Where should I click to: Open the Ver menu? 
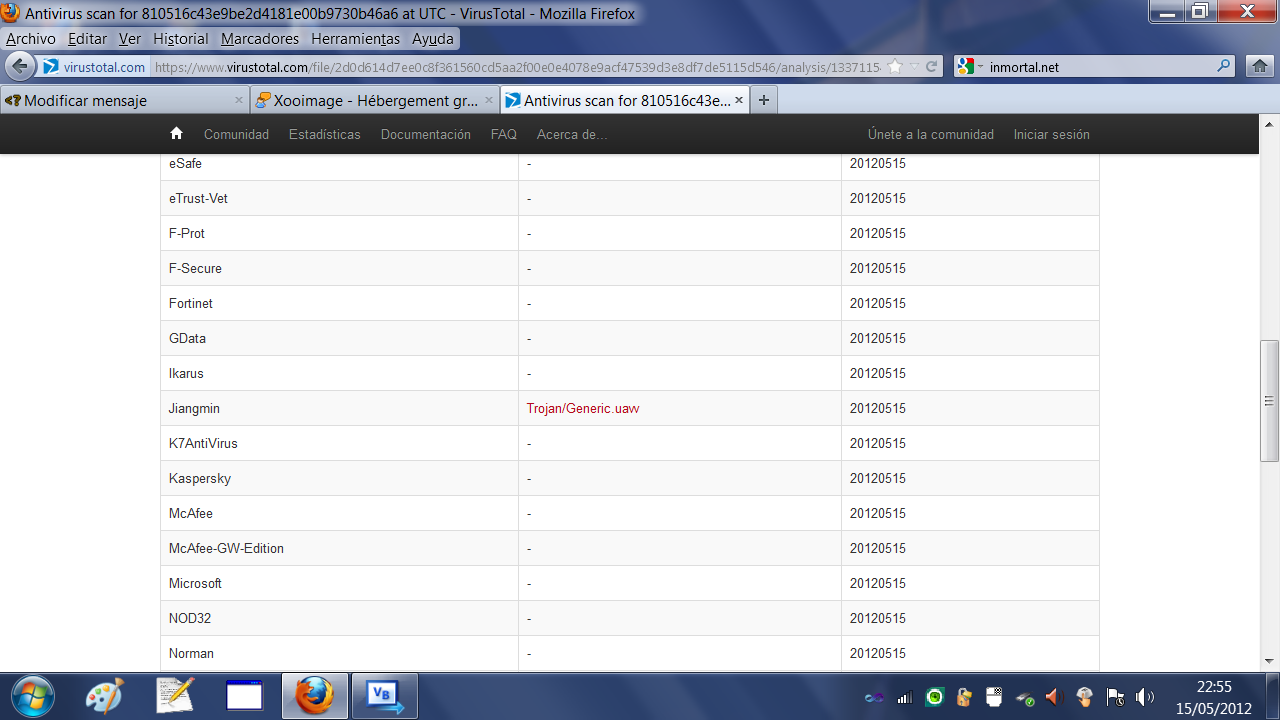(x=130, y=39)
